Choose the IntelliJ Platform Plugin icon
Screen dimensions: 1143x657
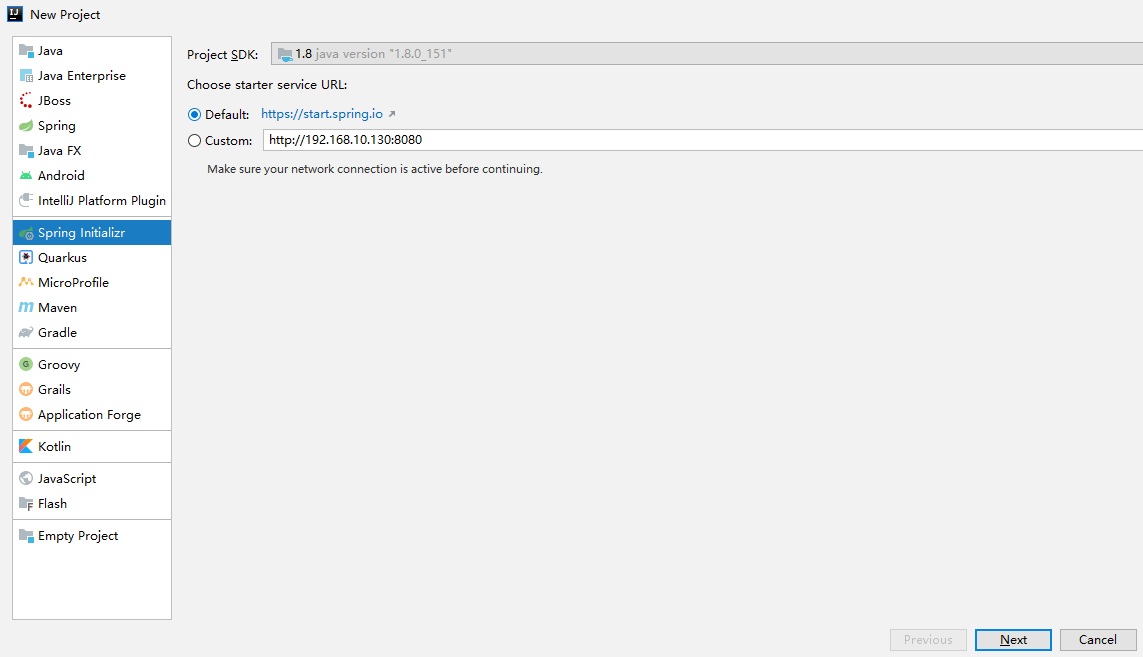coord(26,201)
